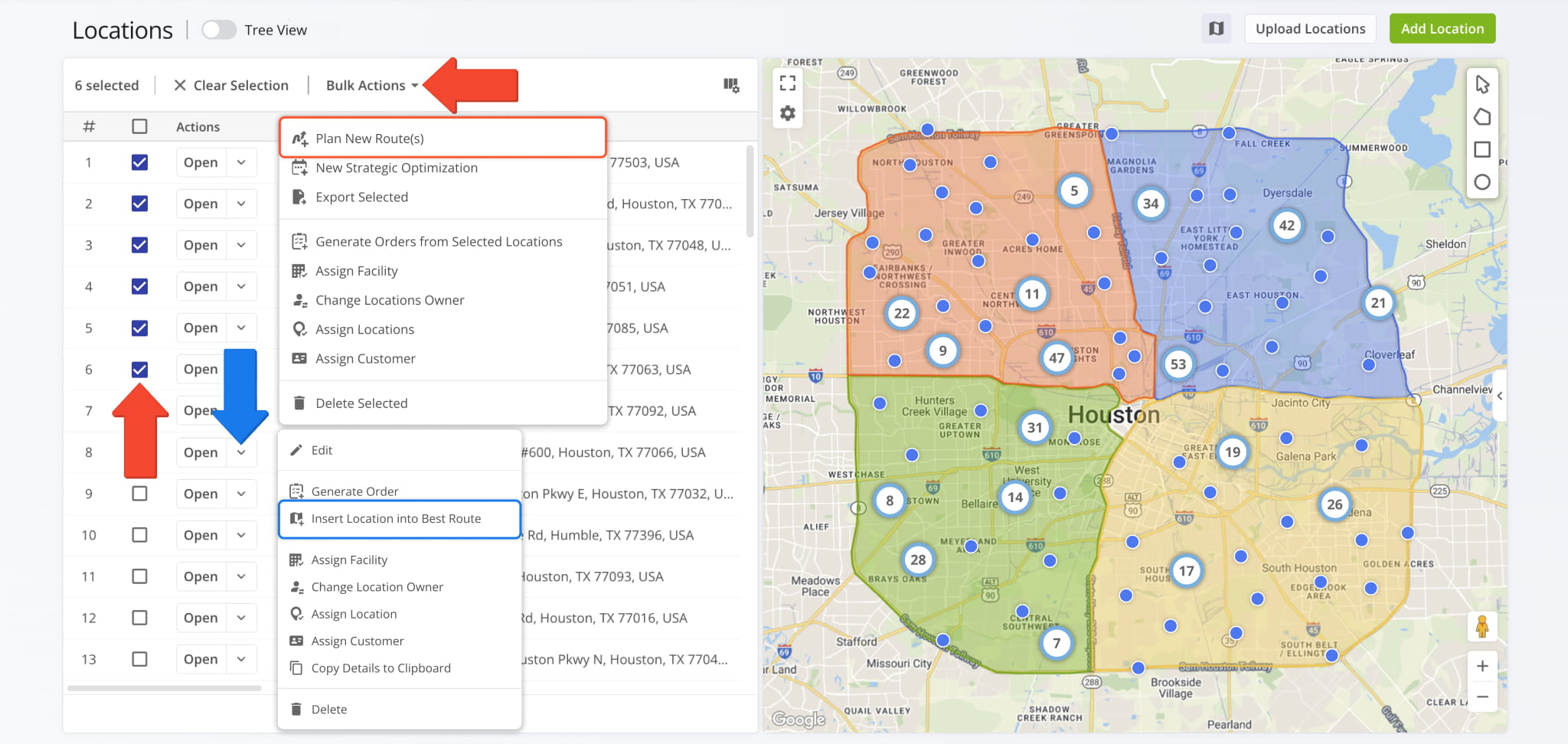Enter fullscreen map mode

[787, 83]
